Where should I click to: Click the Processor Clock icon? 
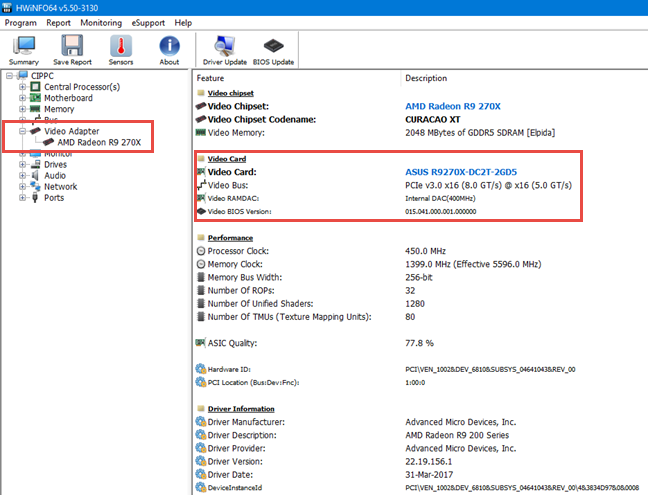click(201, 251)
